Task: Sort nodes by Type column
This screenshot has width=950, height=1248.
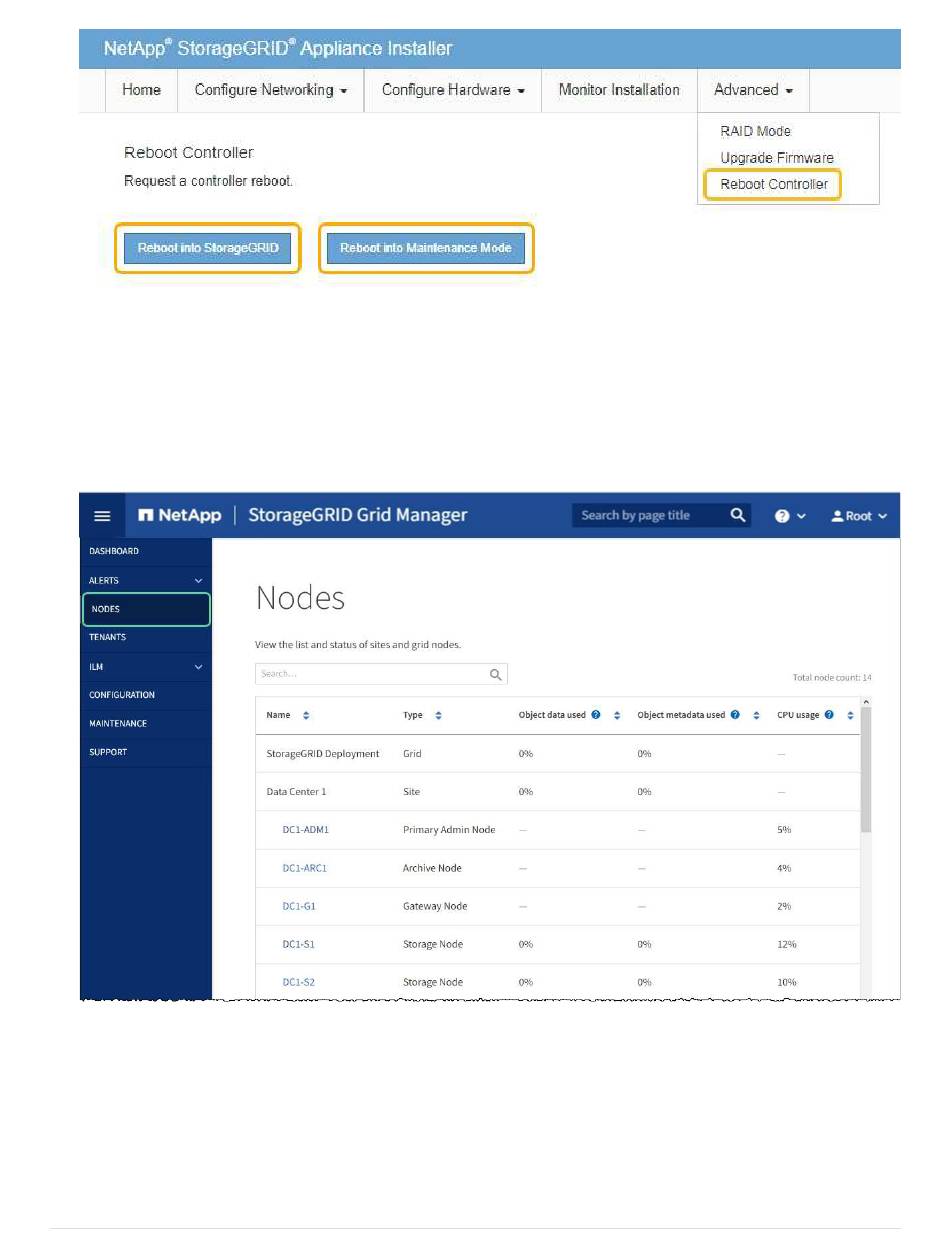Action: tap(438, 715)
